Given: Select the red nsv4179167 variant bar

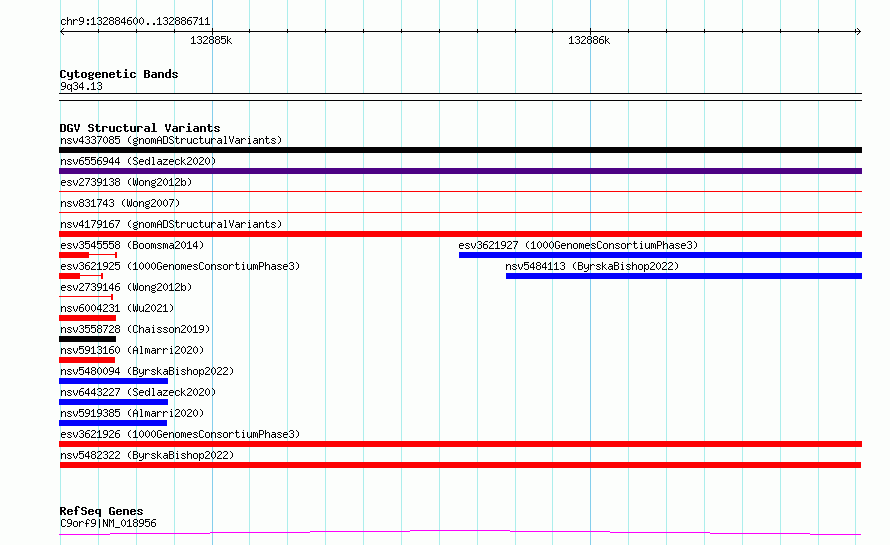Looking at the screenshot, I should [460, 234].
